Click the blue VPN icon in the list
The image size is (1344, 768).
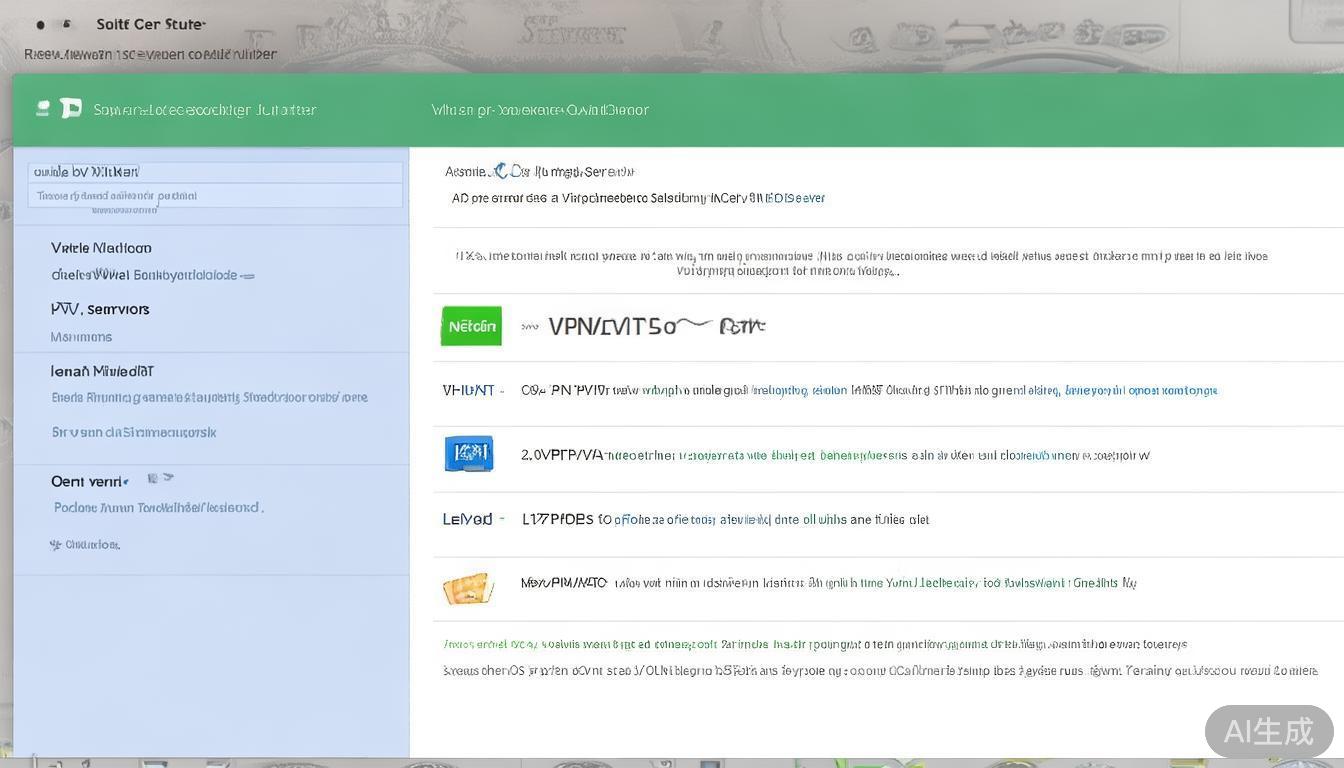coord(468,454)
